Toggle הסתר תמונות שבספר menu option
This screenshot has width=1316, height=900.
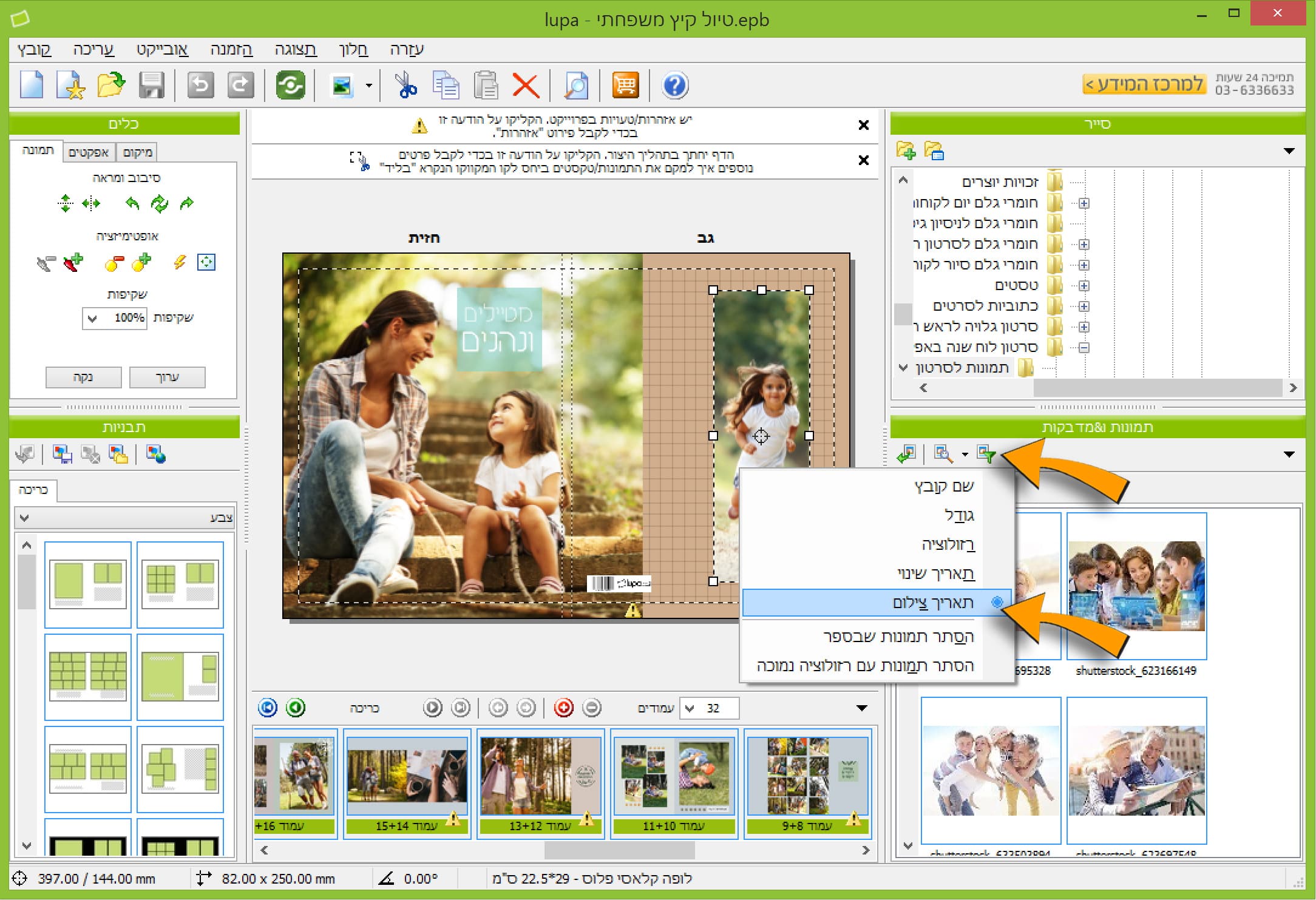coord(898,637)
